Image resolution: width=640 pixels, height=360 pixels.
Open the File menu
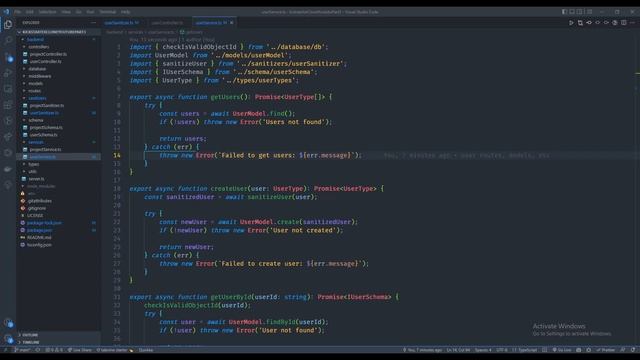[18, 12]
